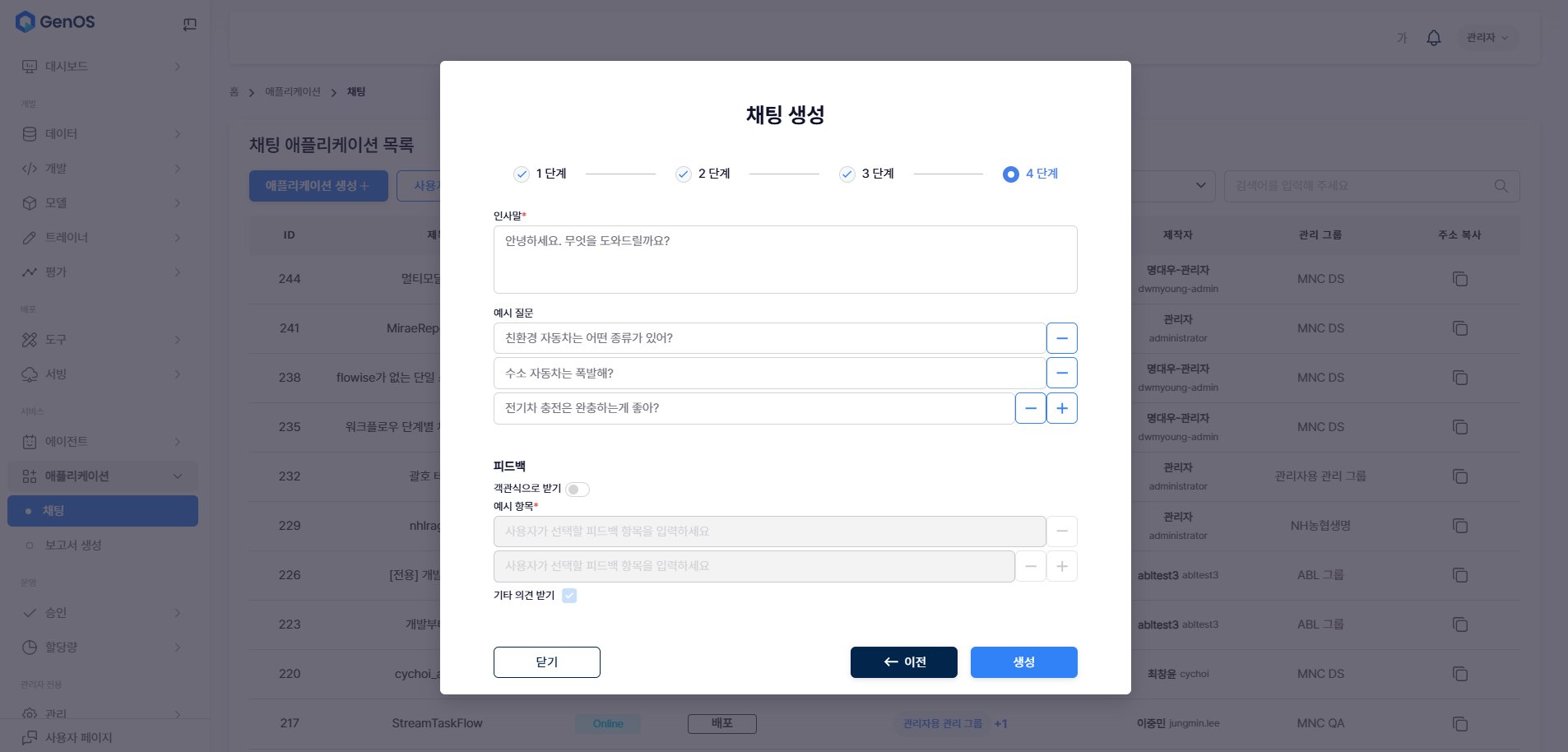Toggle the '객관식으로 받기' switch
Screen dimensions: 1568x752
[578, 490]
